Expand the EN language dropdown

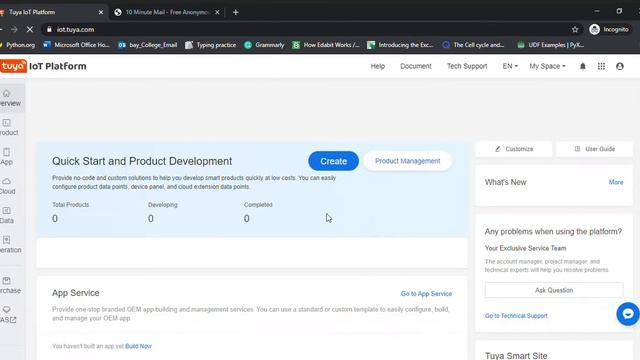(510, 66)
